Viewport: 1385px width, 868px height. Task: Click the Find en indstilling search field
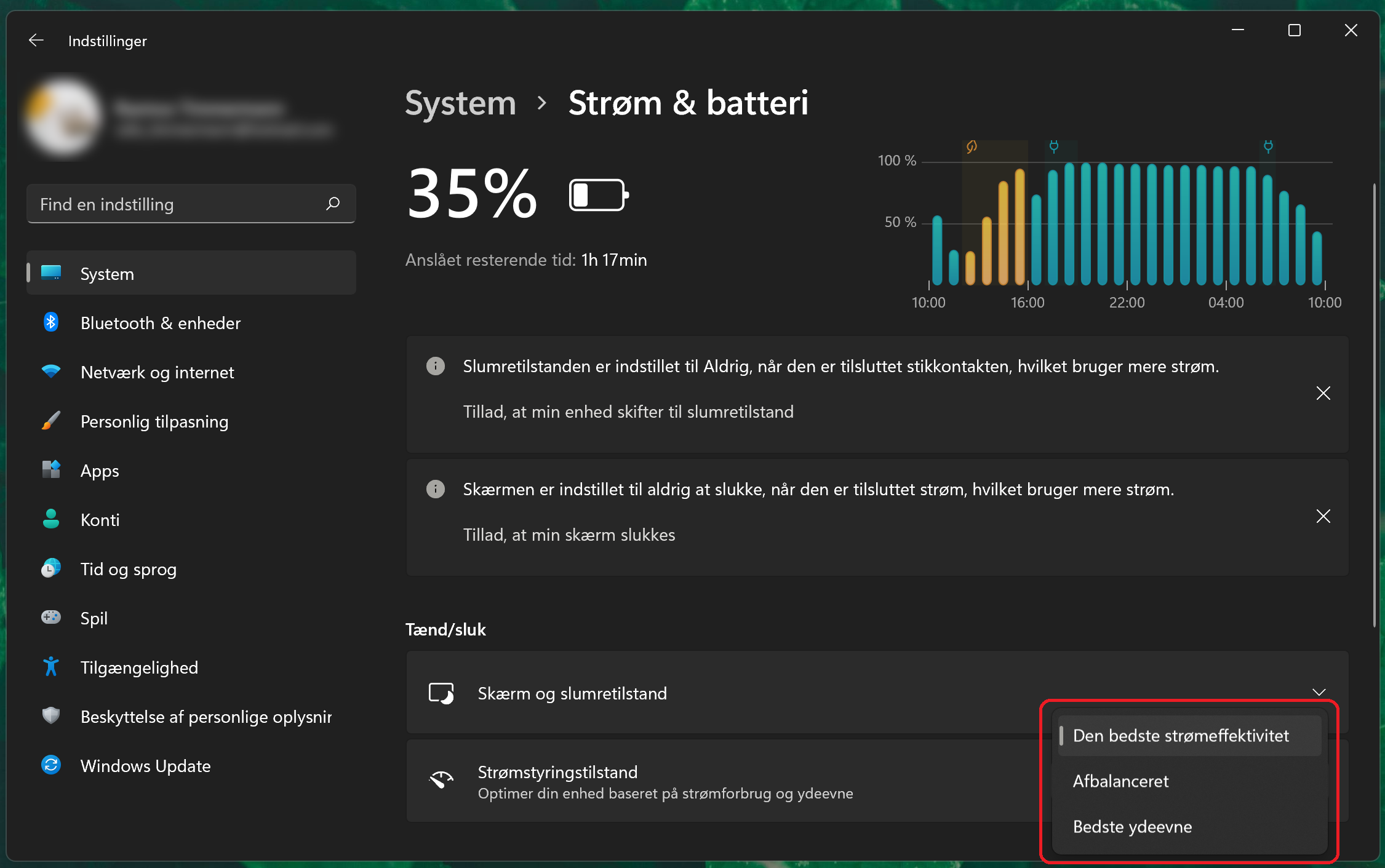[191, 204]
